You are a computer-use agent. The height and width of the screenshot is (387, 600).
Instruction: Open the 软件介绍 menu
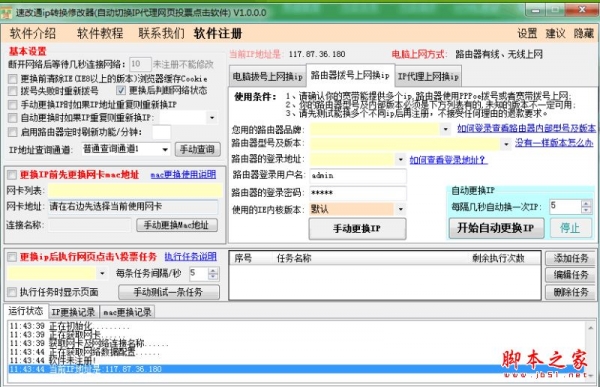click(33, 34)
